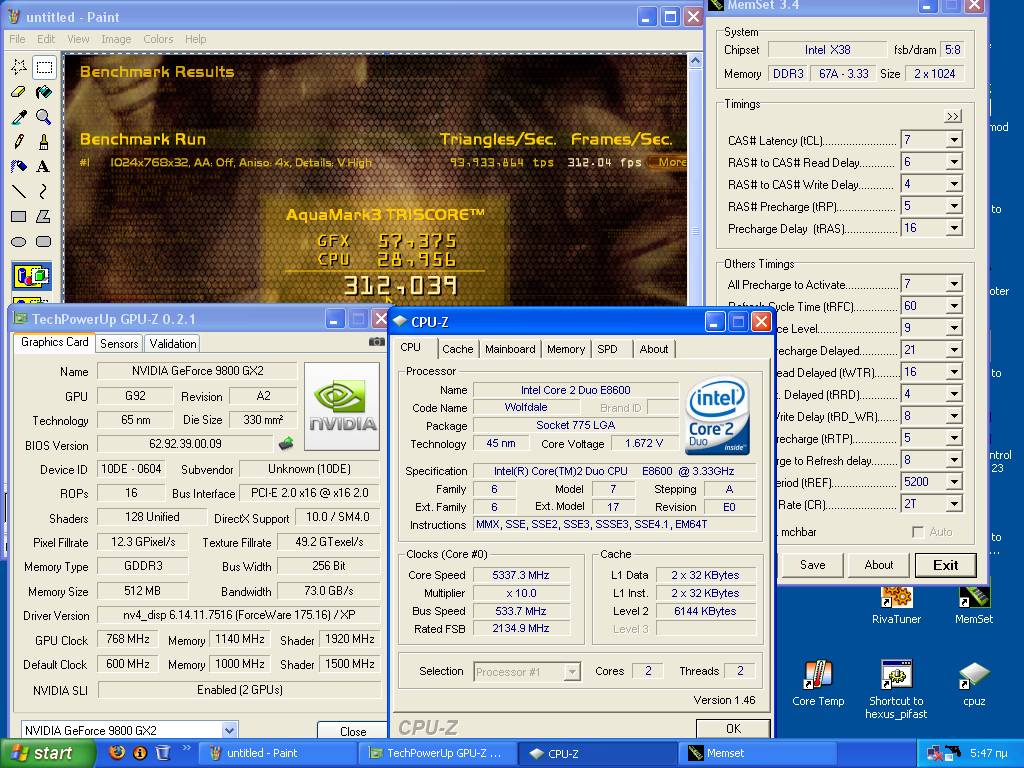Viewport: 1024px width, 768px height.
Task: Open the RivaTuner desktop shortcut
Action: point(896,605)
